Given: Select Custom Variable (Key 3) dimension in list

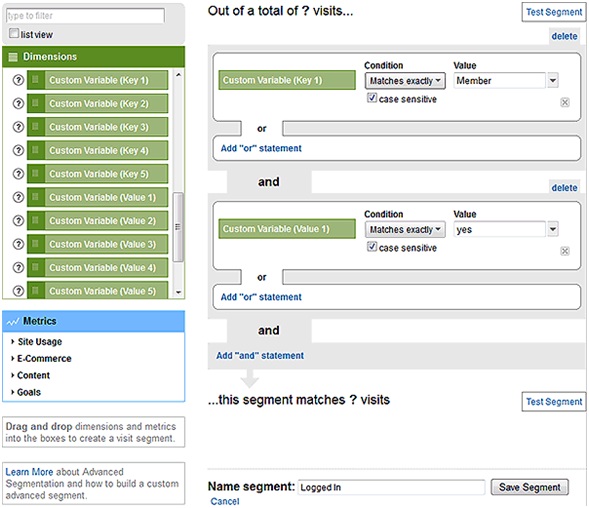Looking at the screenshot, I should pyautogui.click(x=98, y=127).
